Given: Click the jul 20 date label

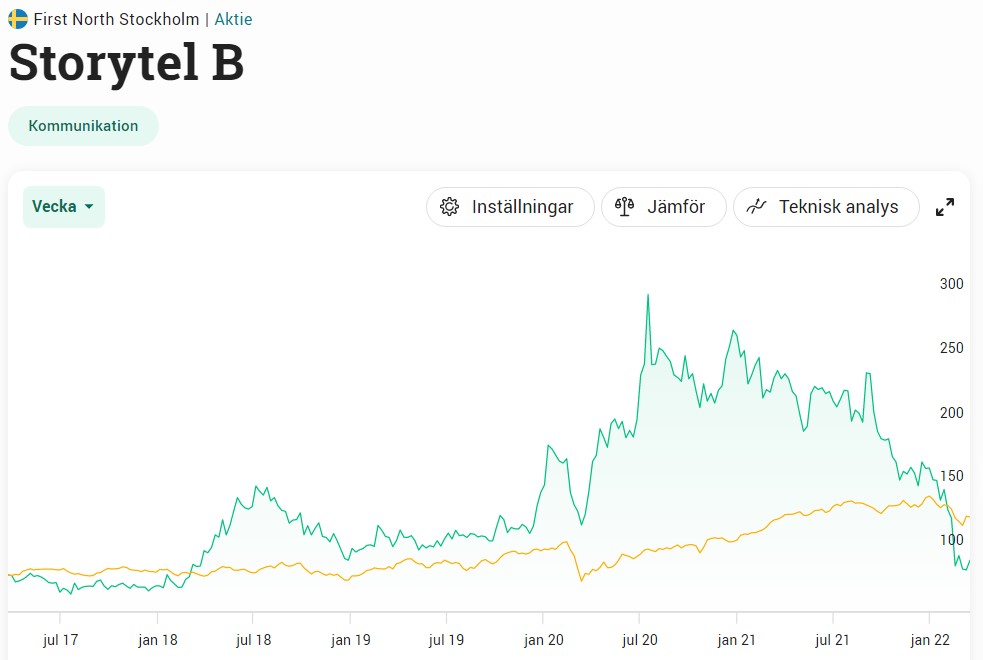Looking at the screenshot, I should tap(640, 640).
